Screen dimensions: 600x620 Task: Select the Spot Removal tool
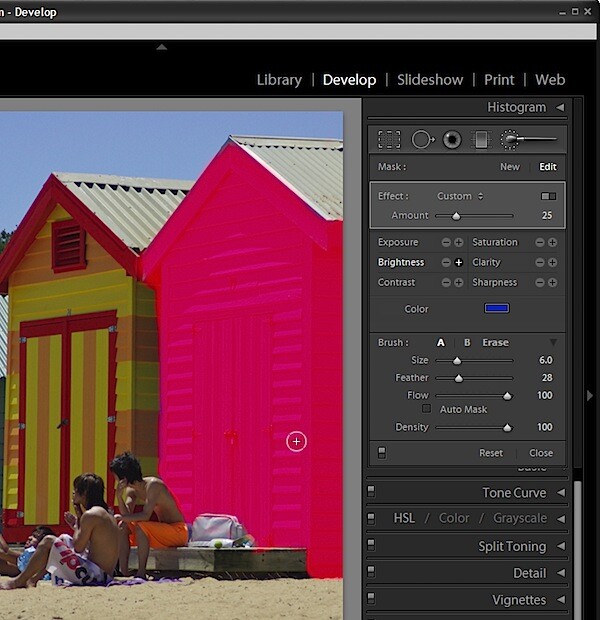click(x=423, y=140)
